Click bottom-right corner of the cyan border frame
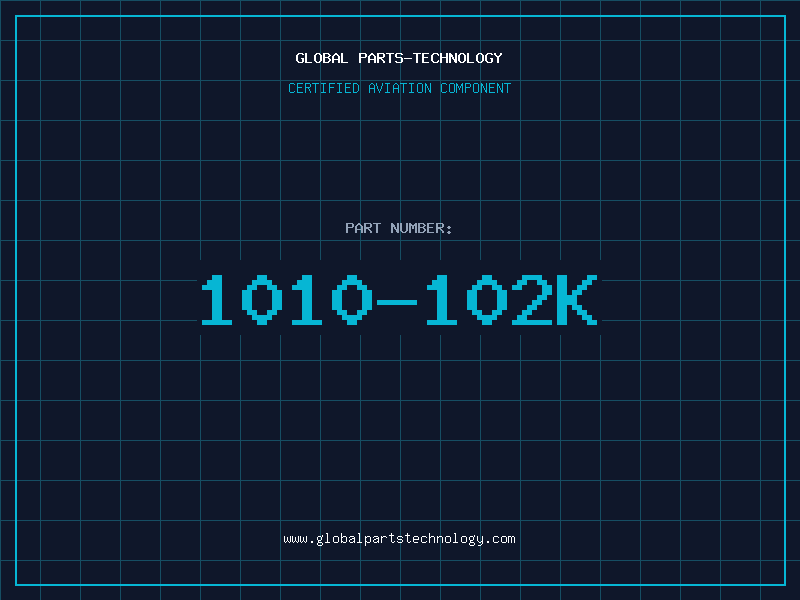The image size is (800, 600). click(785, 585)
